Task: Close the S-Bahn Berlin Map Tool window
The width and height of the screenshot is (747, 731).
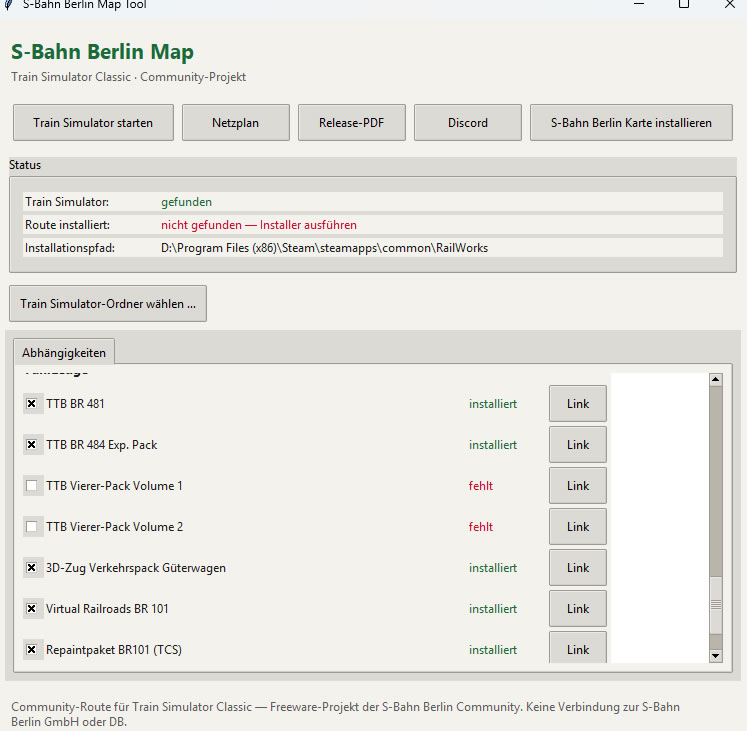Action: click(729, 4)
